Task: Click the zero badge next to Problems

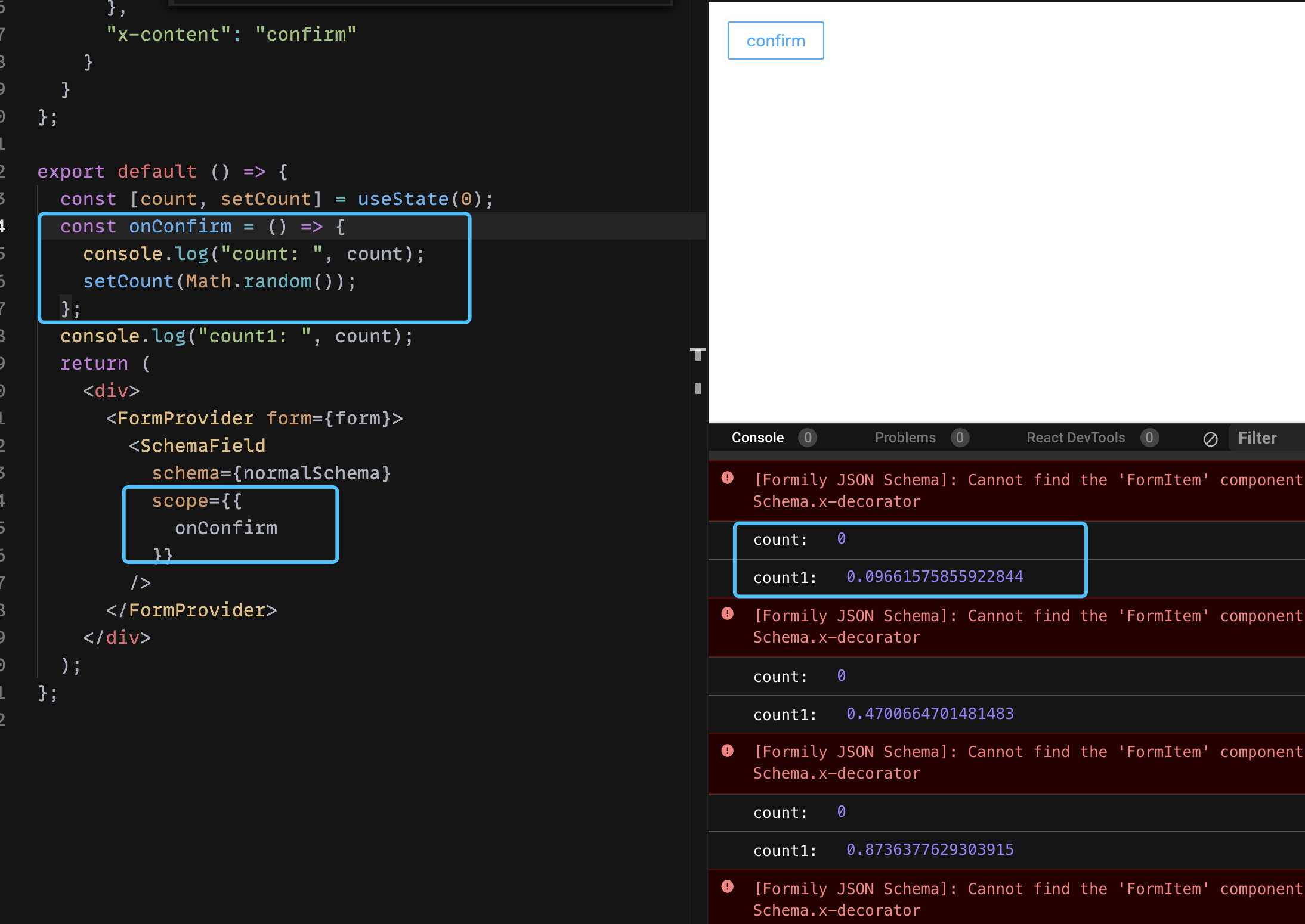Action: pos(960,438)
